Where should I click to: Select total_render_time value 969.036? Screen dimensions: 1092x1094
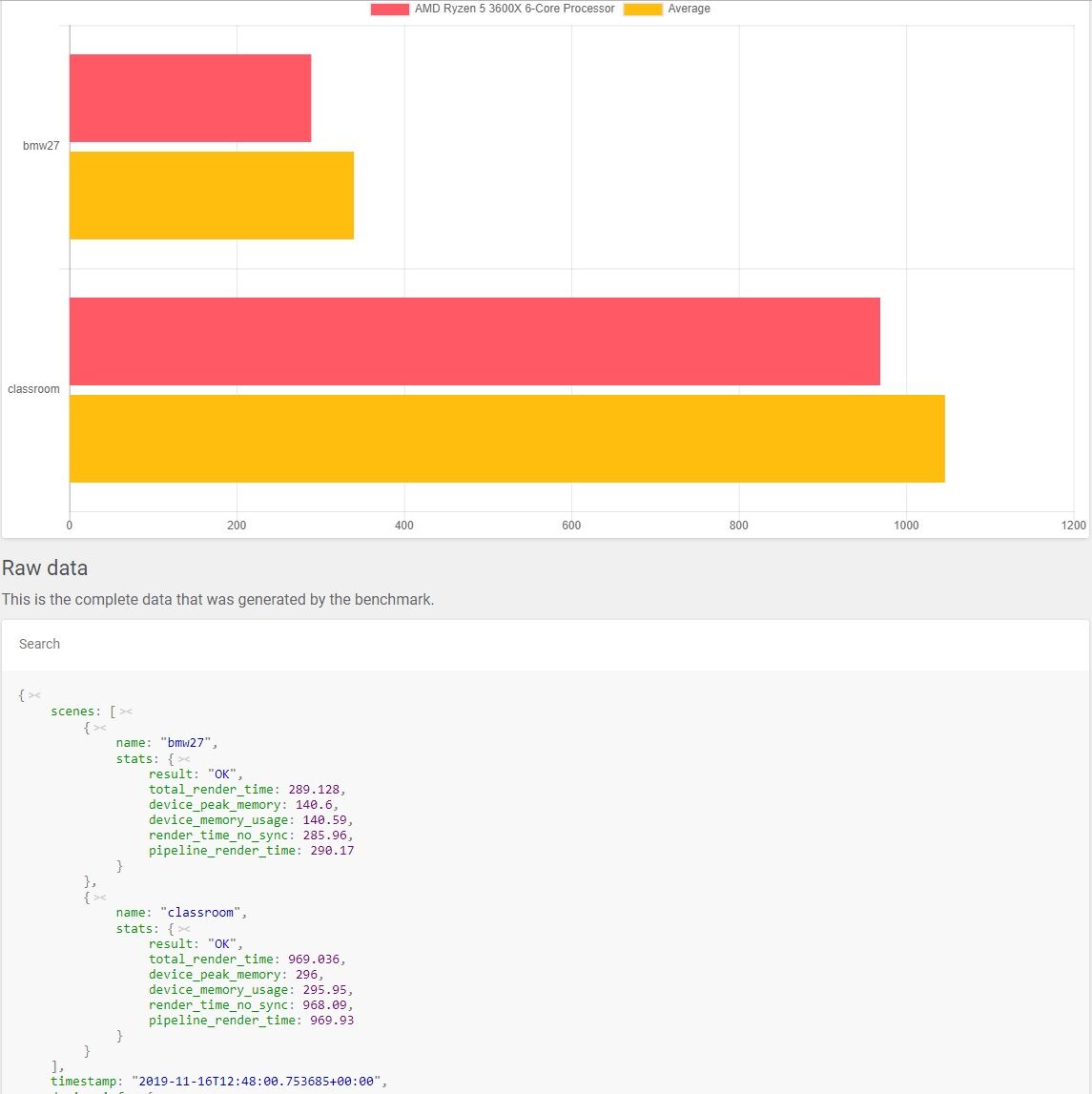pos(314,960)
